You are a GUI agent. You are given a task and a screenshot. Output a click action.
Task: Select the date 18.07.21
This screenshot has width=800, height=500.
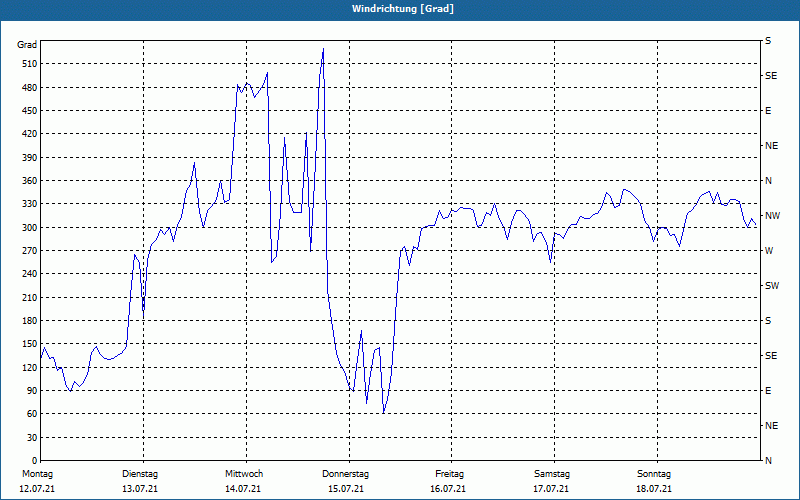pyautogui.click(x=654, y=489)
